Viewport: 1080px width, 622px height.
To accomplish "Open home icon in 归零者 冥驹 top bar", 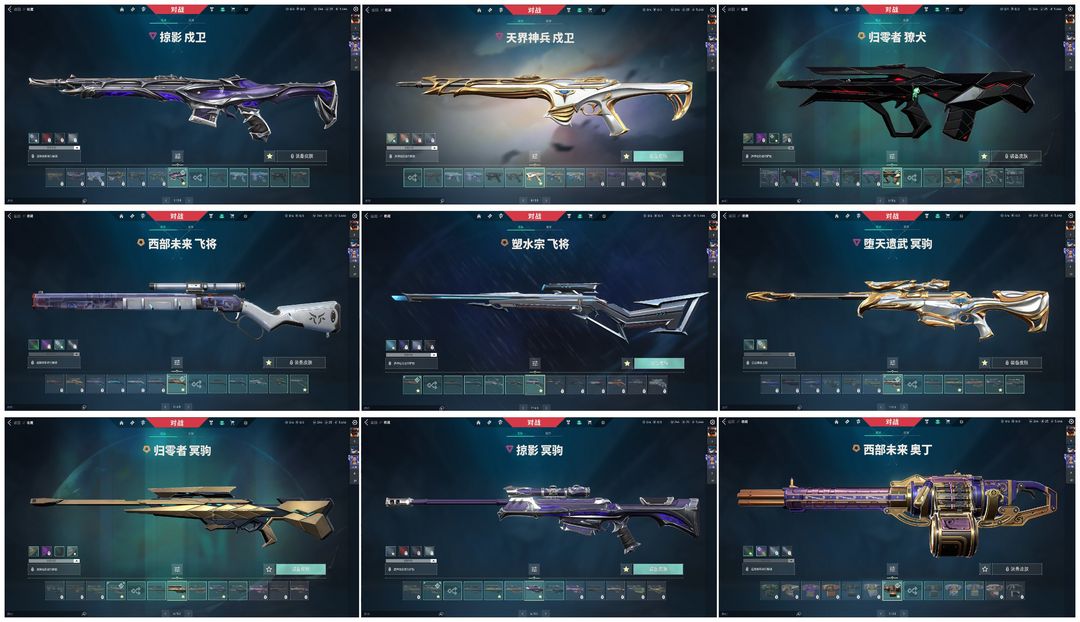I will point(122,422).
